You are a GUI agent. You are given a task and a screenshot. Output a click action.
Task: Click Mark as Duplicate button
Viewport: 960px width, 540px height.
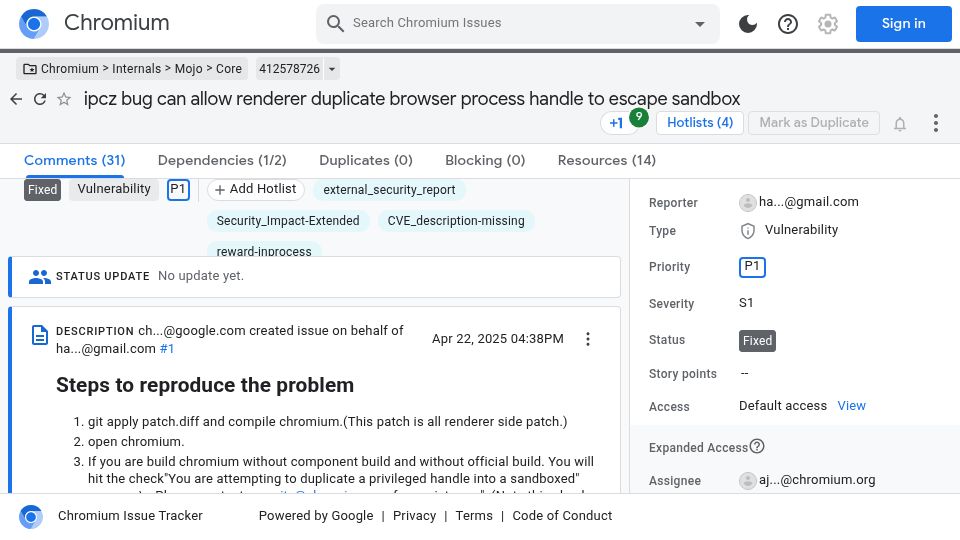point(814,123)
